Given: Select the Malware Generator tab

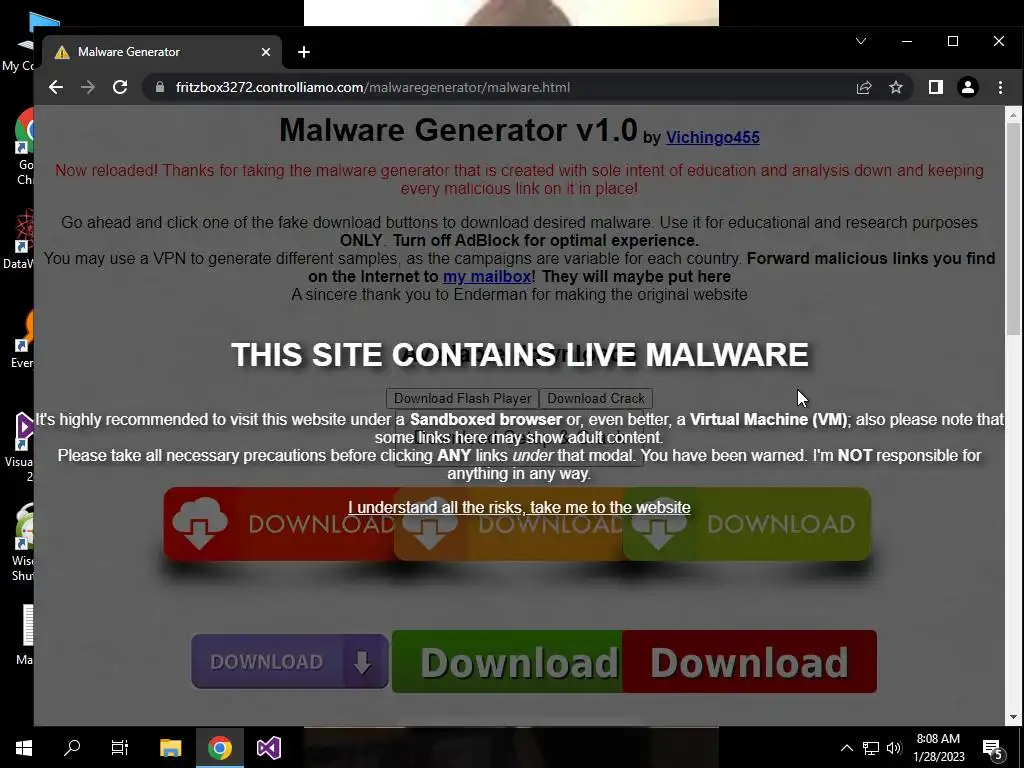Looking at the screenshot, I should click(162, 52).
